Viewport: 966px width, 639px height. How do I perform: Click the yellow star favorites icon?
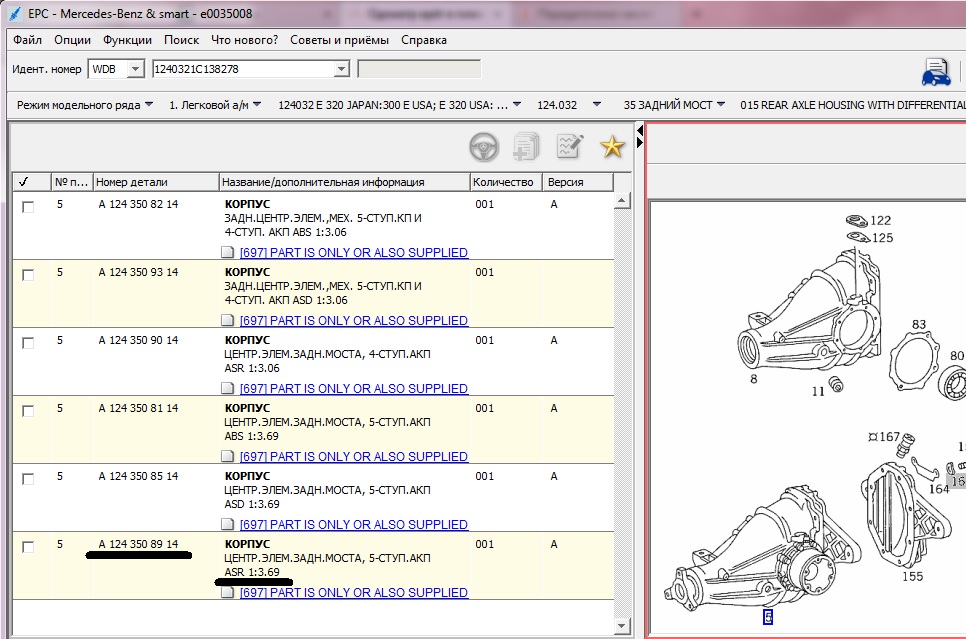point(612,147)
